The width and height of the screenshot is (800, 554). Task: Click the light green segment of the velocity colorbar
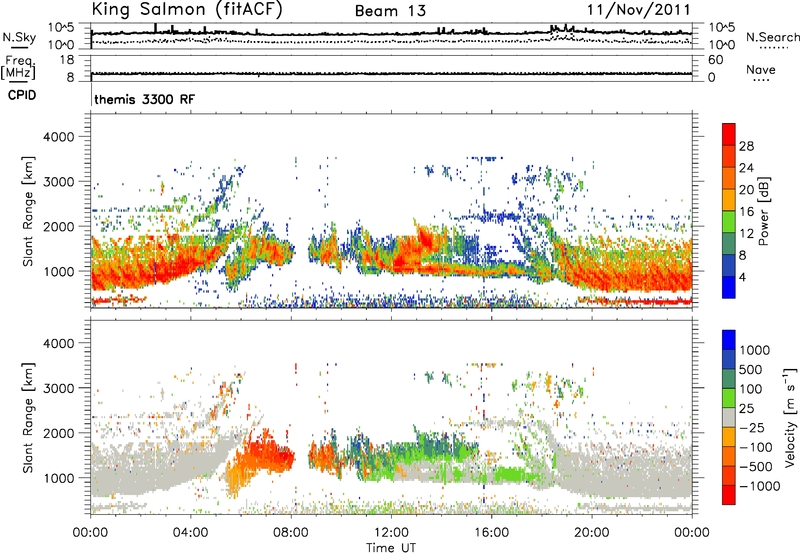[x=729, y=398]
